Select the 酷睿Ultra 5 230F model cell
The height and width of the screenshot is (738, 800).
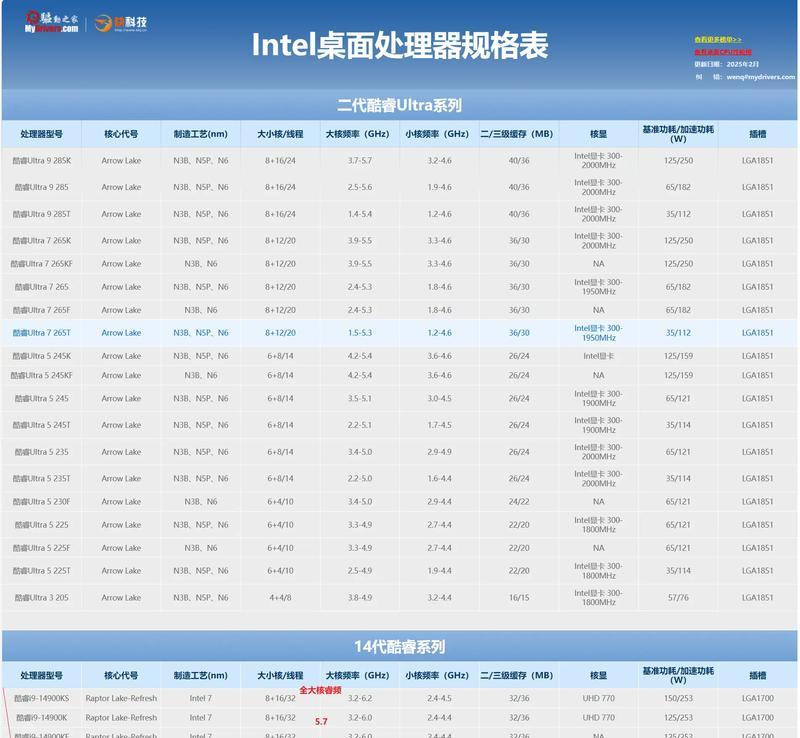click(41, 502)
